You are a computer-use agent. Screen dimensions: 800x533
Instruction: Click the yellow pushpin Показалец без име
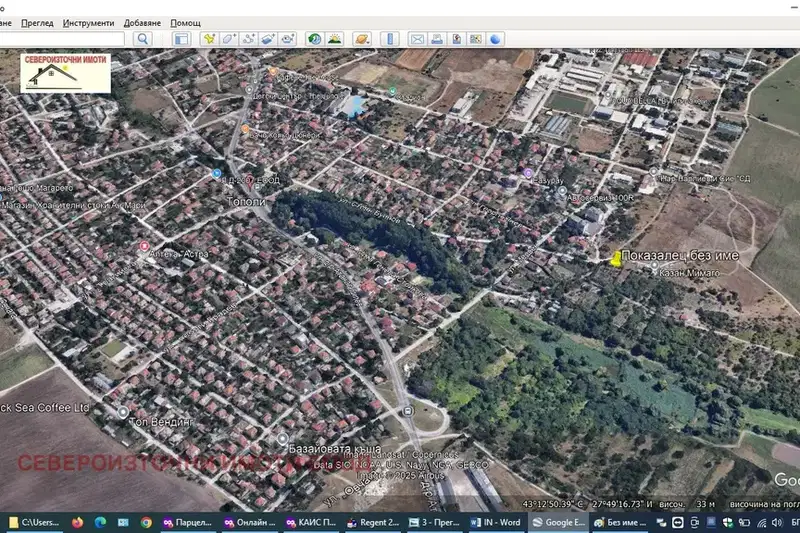[x=615, y=259]
